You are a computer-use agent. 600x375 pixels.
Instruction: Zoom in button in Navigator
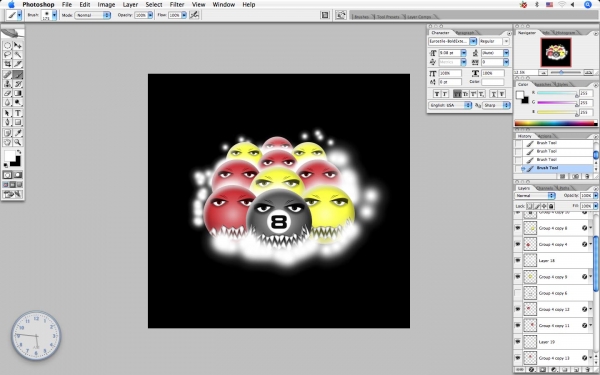click(x=589, y=72)
